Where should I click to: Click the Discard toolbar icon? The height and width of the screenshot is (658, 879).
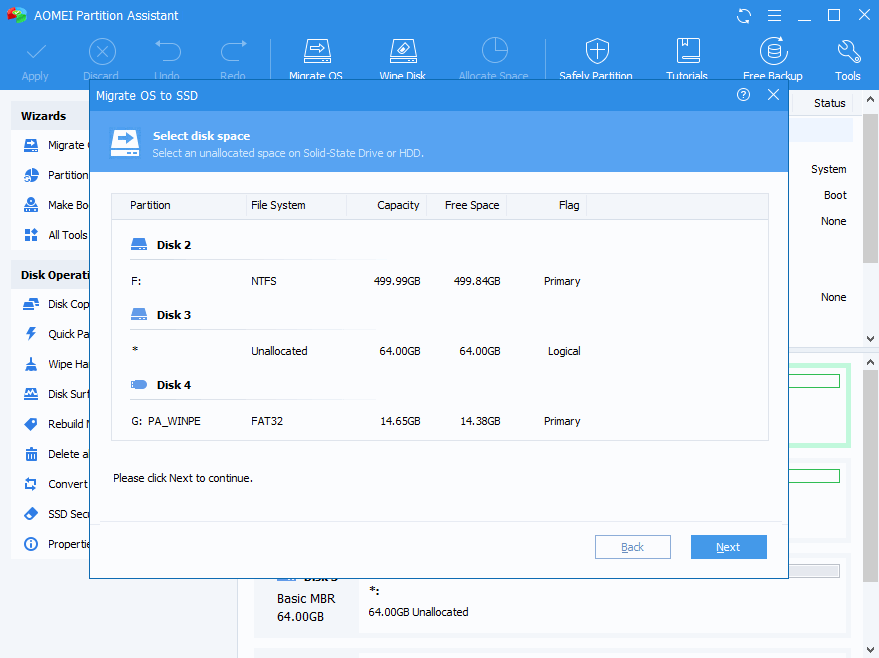(102, 52)
